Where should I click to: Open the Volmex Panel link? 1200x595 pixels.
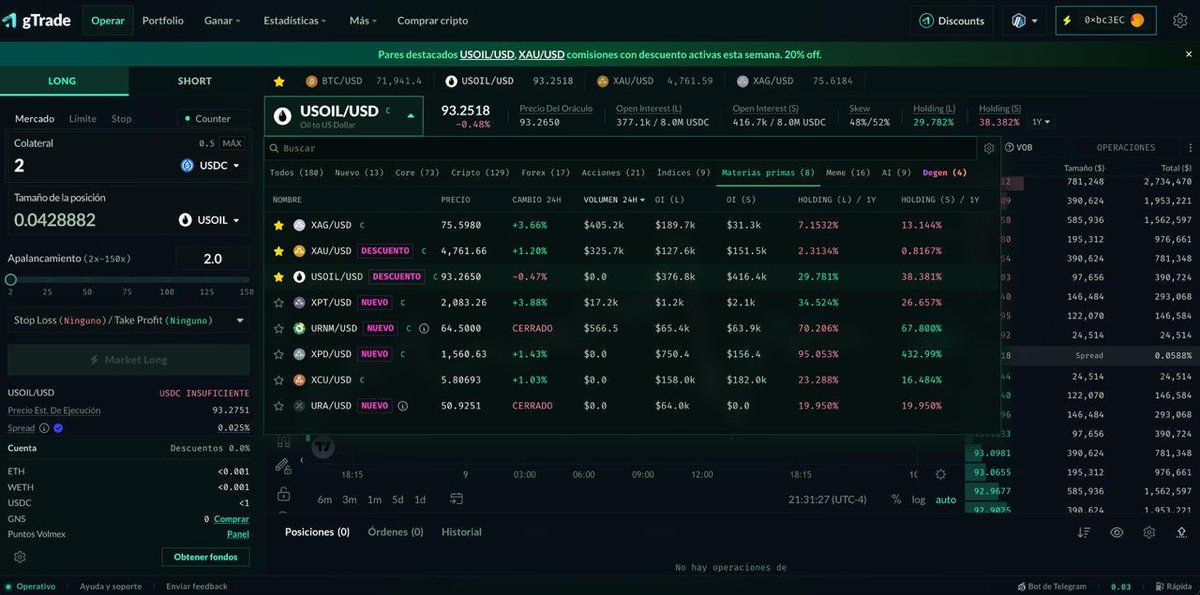[238, 534]
